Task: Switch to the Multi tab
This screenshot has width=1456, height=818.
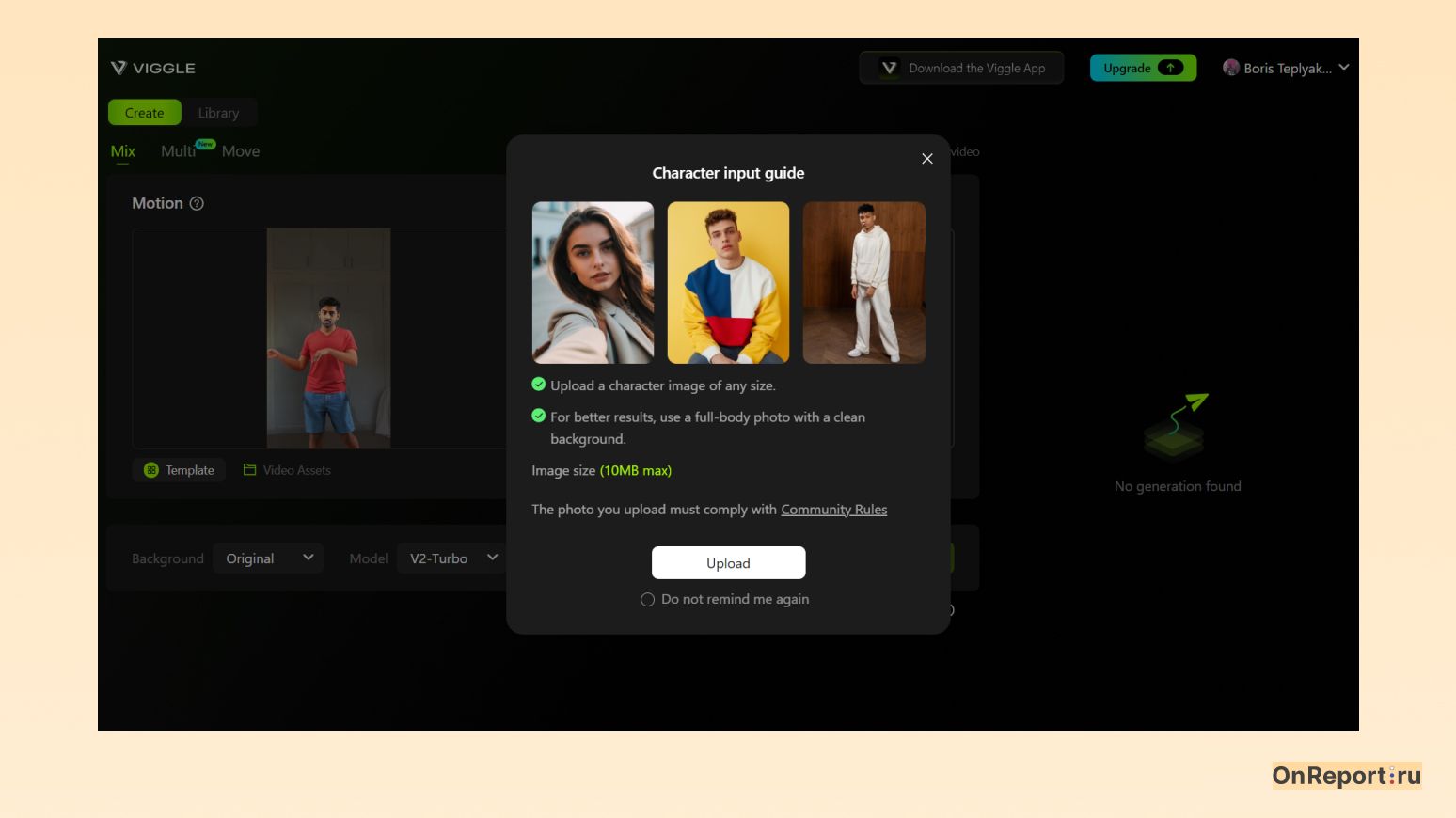Action: [178, 151]
